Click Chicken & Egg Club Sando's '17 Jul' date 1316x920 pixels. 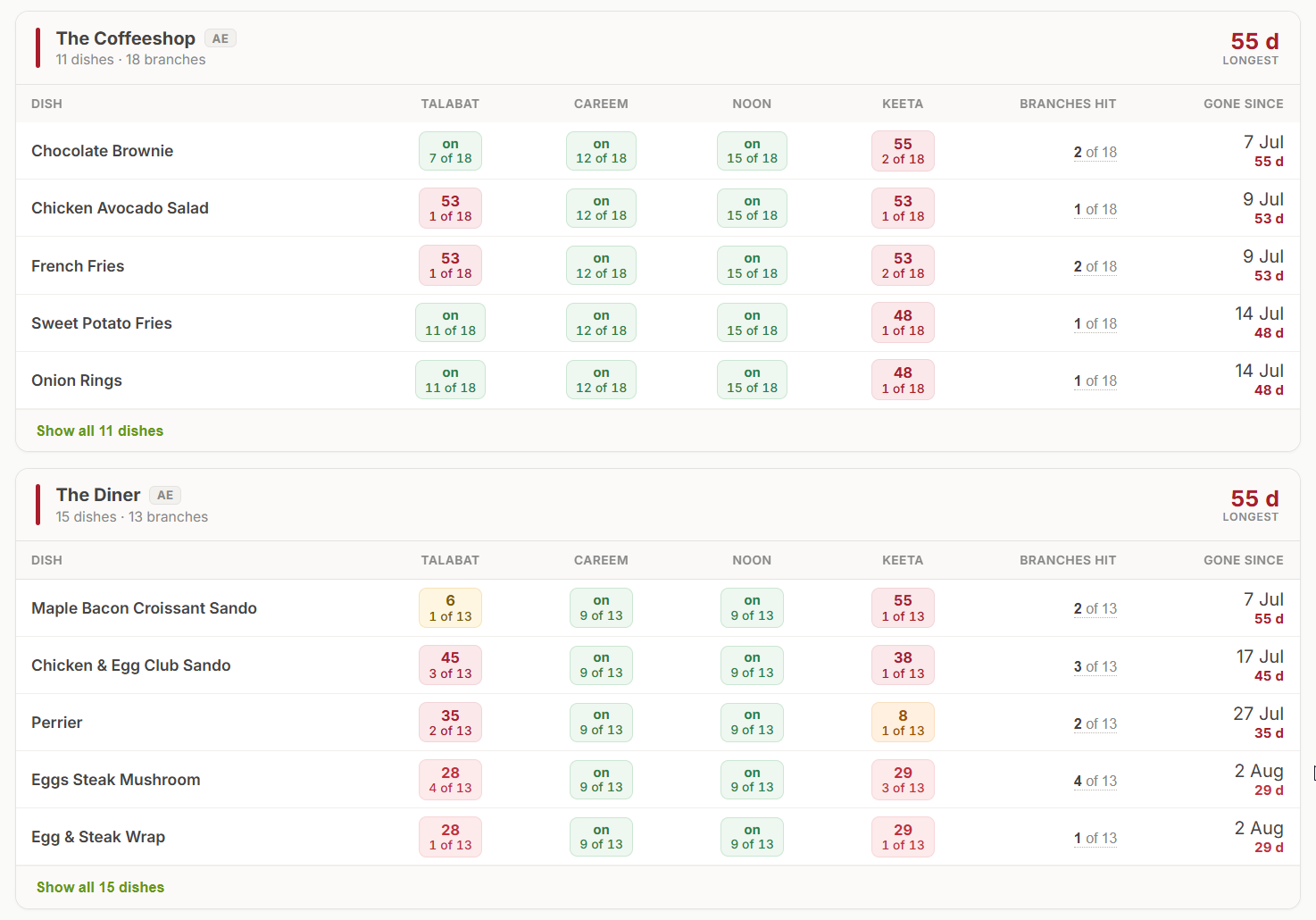pyautogui.click(x=1260, y=657)
